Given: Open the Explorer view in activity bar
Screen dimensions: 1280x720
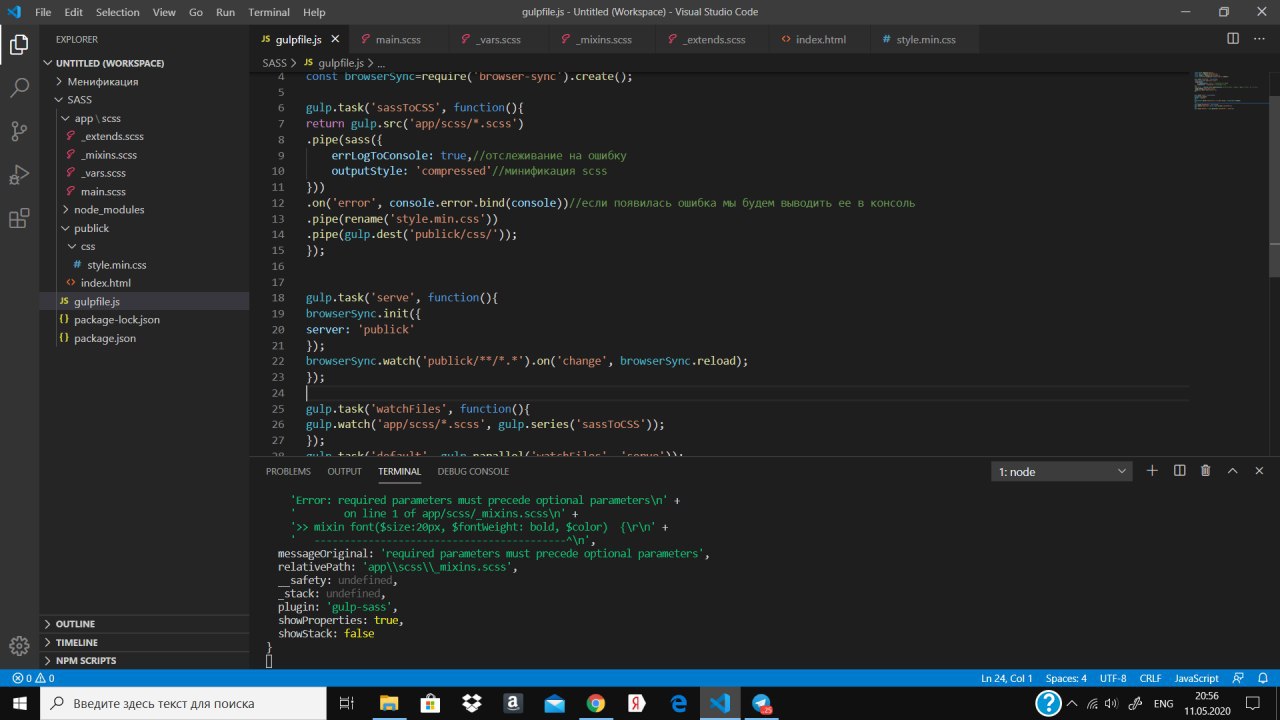Looking at the screenshot, I should coord(19,44).
